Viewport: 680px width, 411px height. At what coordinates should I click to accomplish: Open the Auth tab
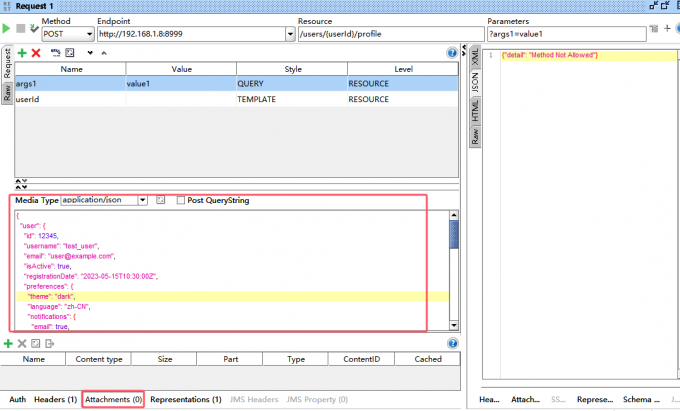click(17, 399)
